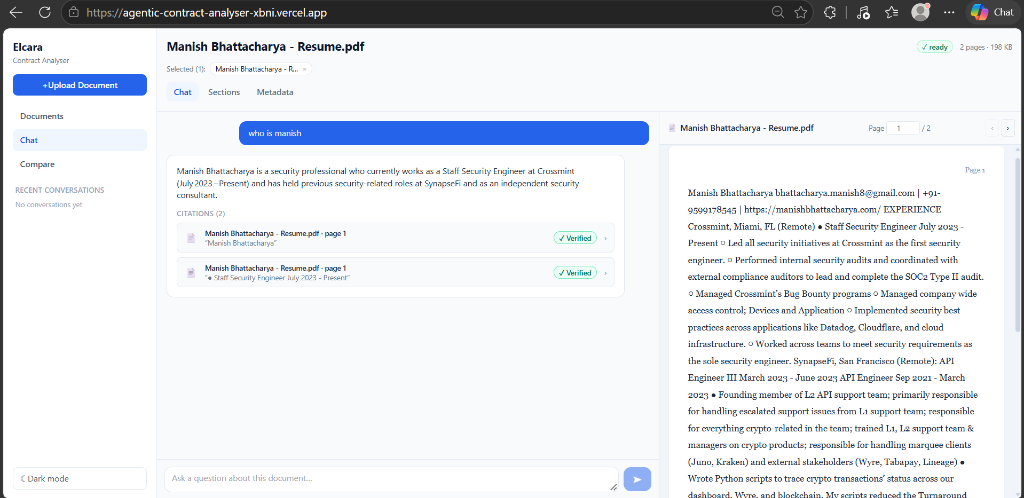Open Chat in the sidebar
Viewport: 1024px width, 498px height.
tap(80, 140)
